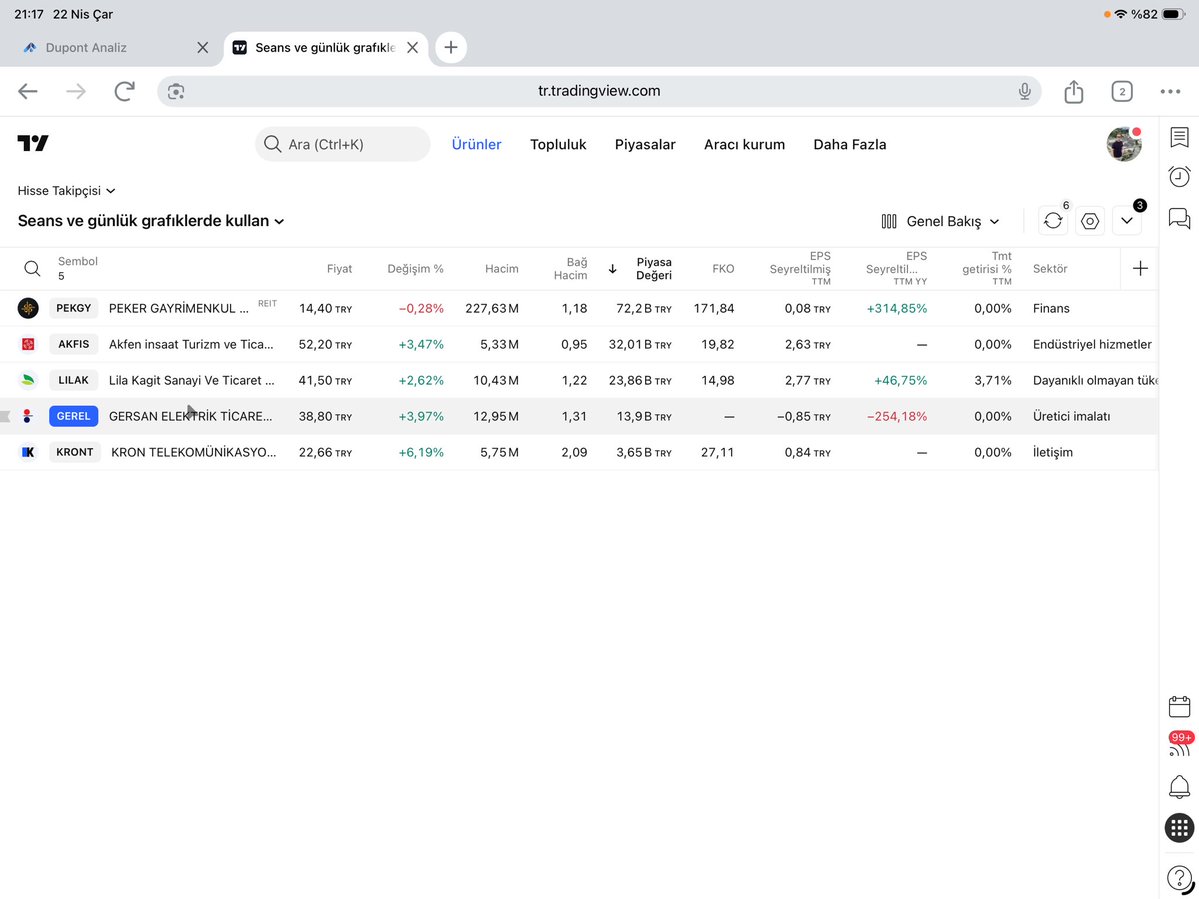The width and height of the screenshot is (1199, 899).
Task: Open the KRONT ticker symbol
Action: click(x=74, y=452)
